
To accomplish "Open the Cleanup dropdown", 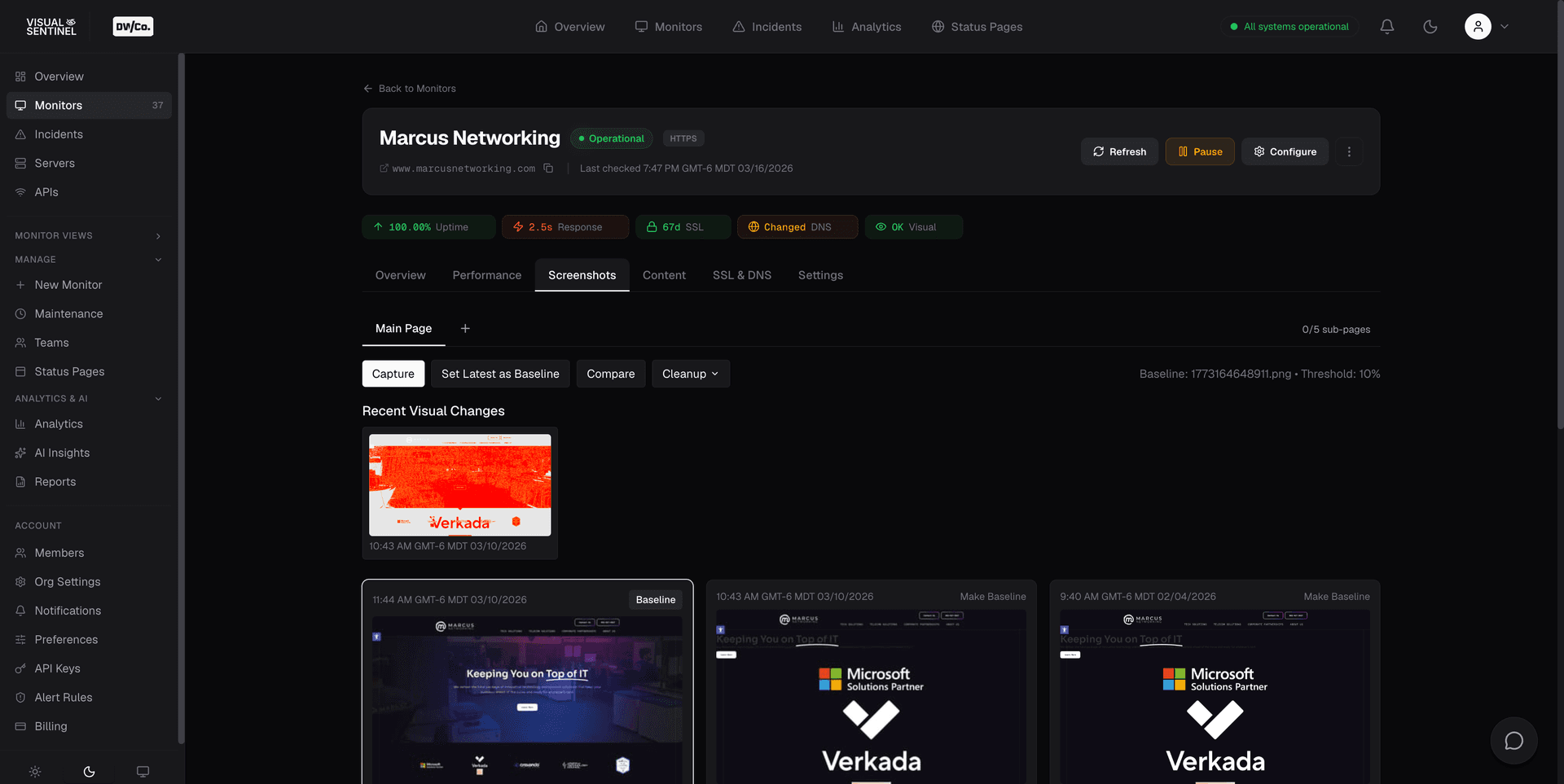I will (690, 374).
